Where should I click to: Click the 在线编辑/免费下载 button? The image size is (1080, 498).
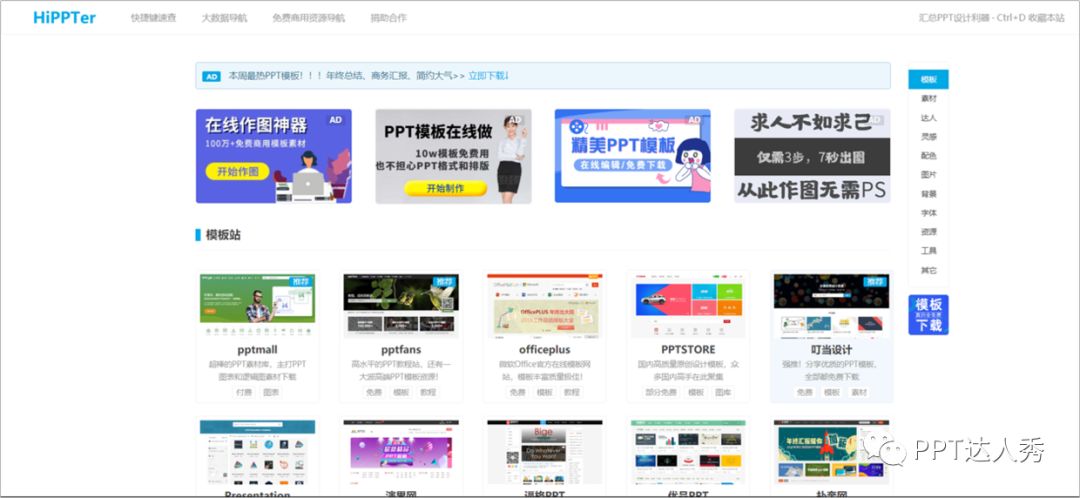[623, 165]
